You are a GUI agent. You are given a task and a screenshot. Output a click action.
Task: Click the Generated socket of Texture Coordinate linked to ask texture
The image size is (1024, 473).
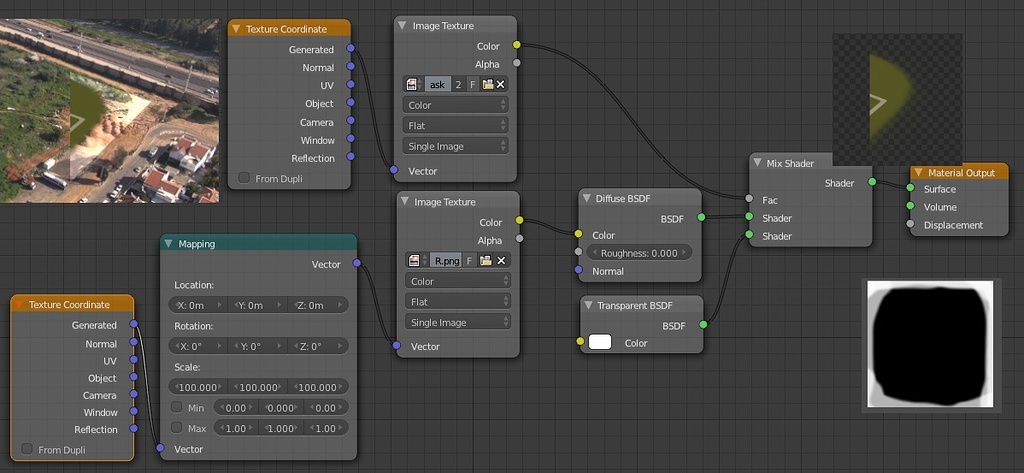click(x=351, y=48)
